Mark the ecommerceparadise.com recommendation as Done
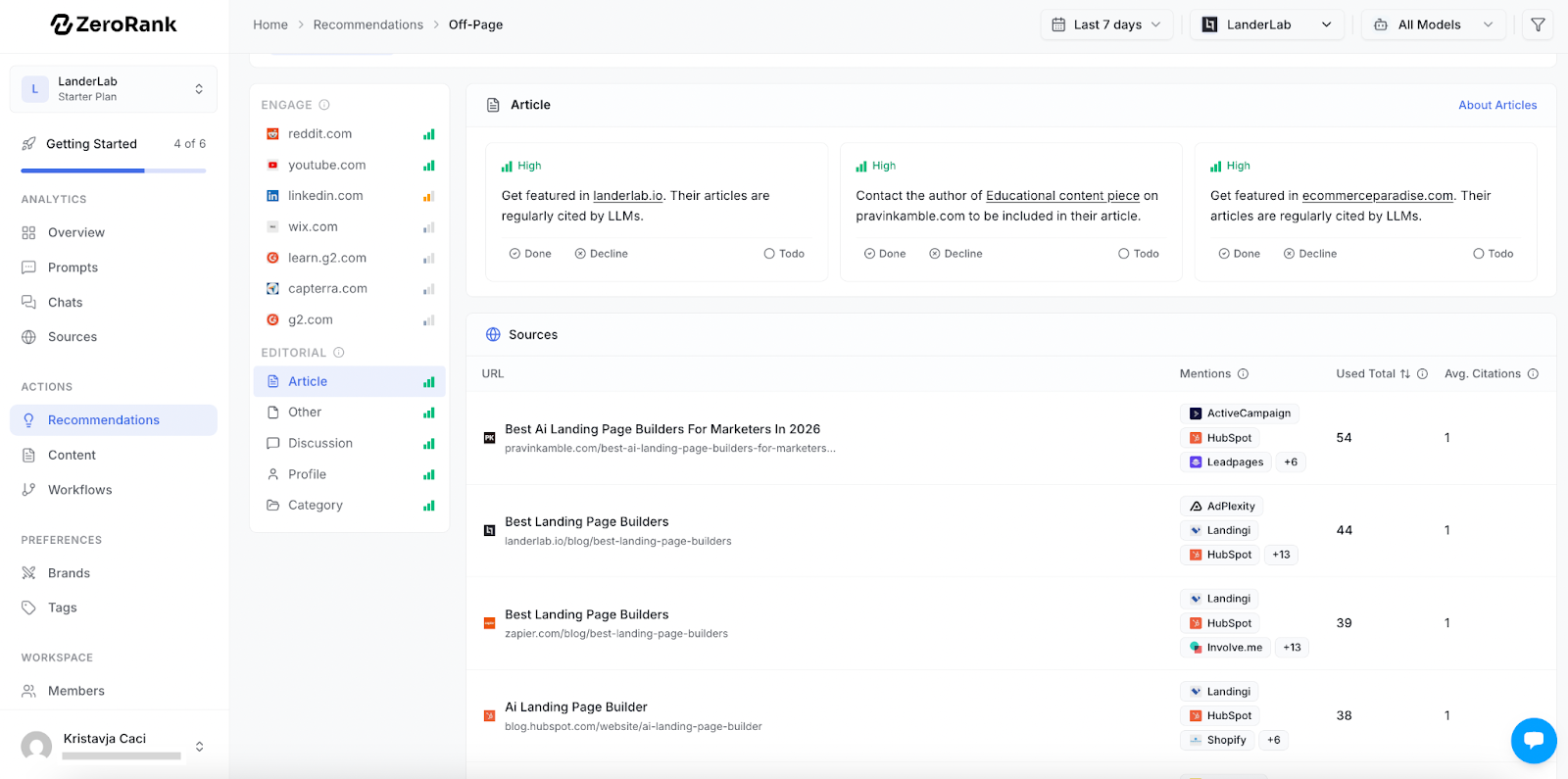The image size is (1568, 779). click(1240, 254)
